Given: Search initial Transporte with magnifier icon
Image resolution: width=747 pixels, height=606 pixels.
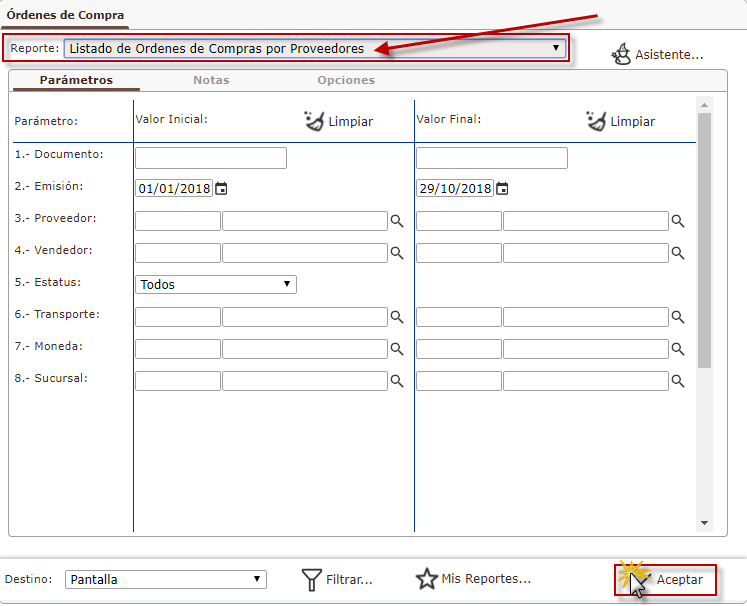Looking at the screenshot, I should click(x=397, y=317).
